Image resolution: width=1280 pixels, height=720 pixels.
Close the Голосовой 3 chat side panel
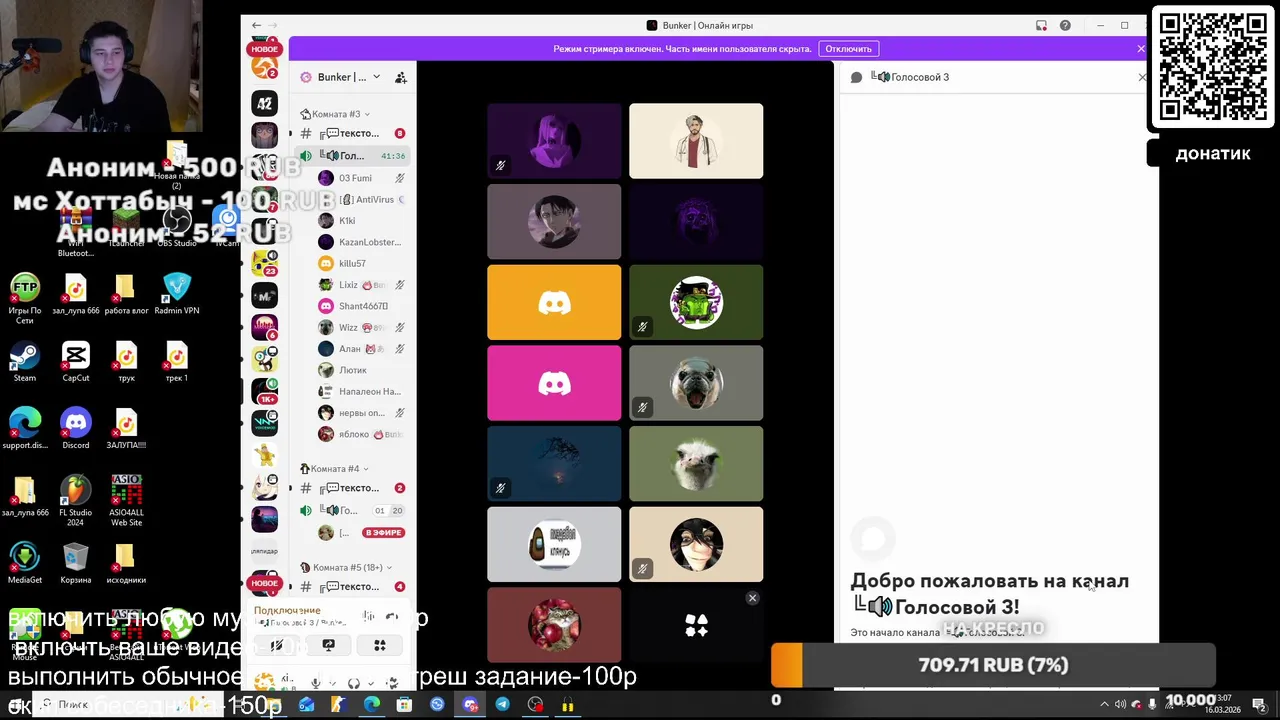[1143, 77]
